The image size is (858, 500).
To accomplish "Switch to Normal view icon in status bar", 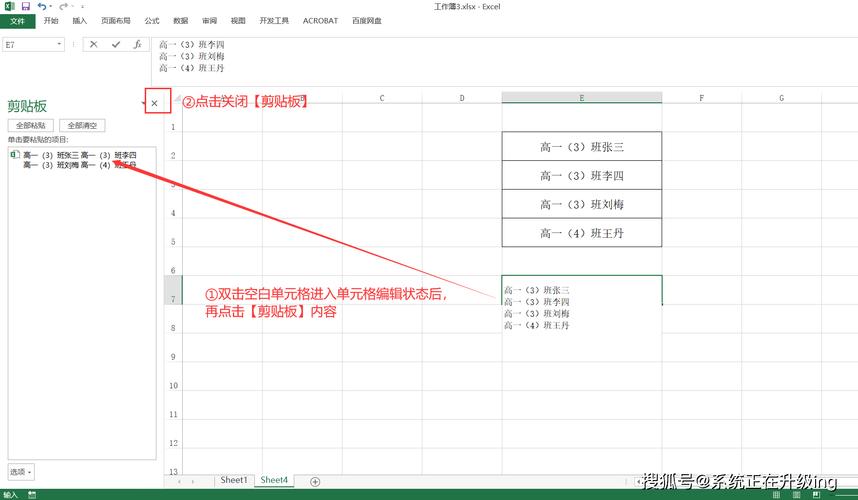I will [776, 495].
